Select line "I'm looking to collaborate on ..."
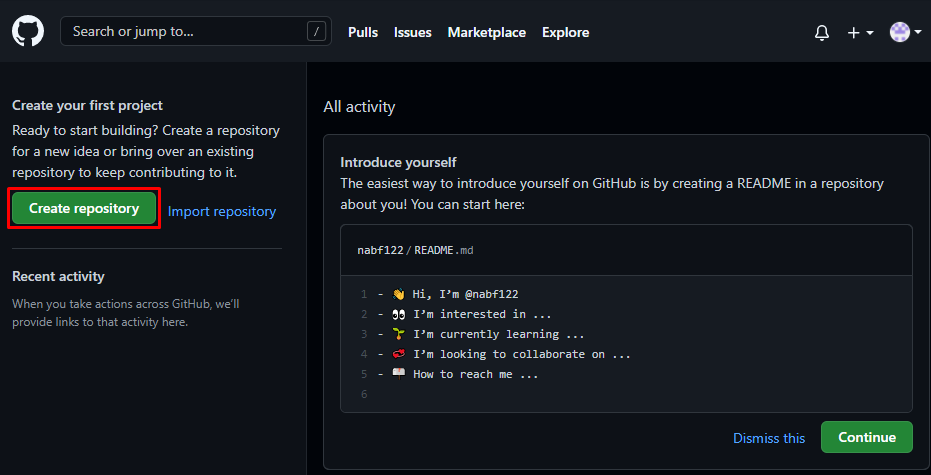The image size is (931, 475). 521,354
